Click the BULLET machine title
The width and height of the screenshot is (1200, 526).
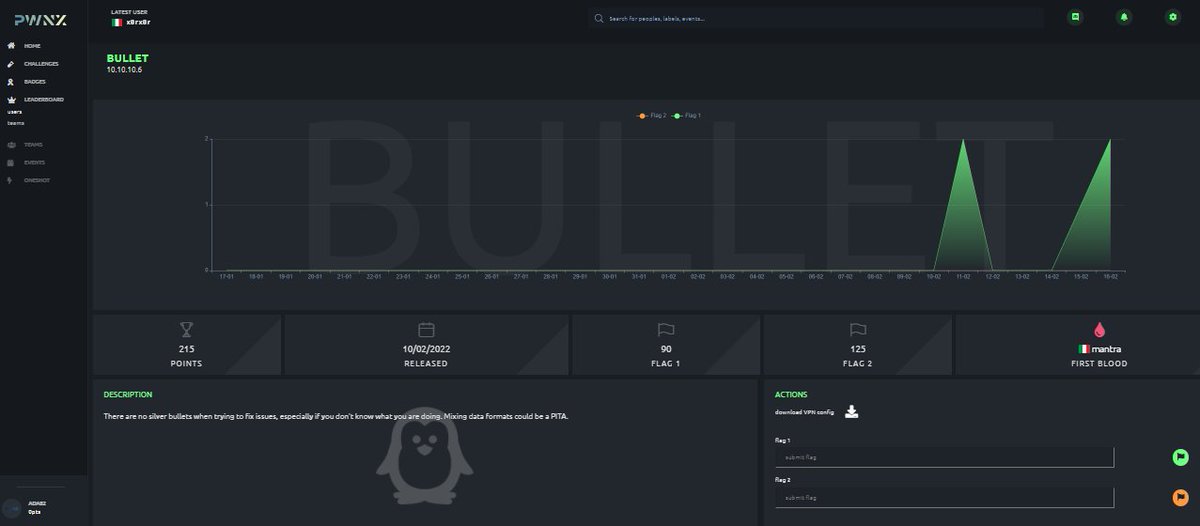click(x=127, y=58)
